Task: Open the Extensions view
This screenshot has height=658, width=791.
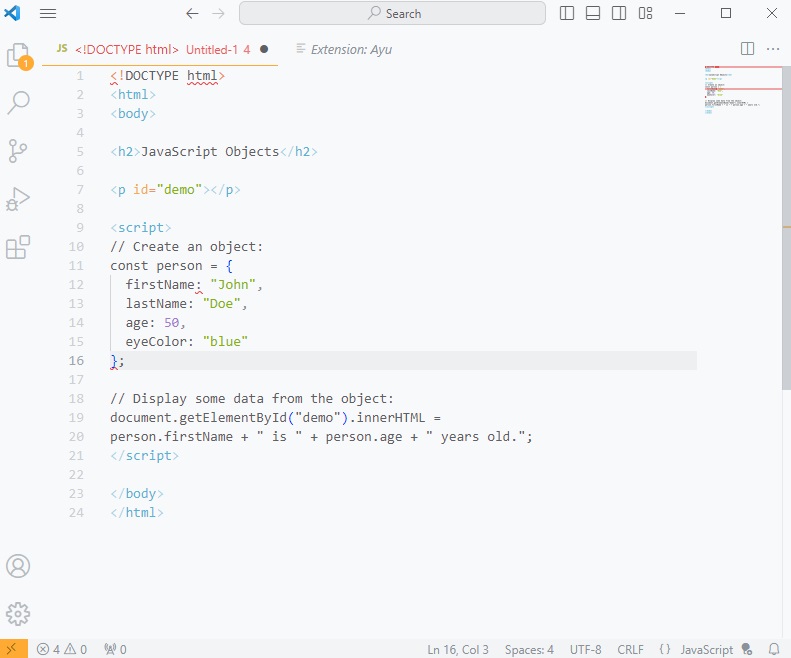Action: click(18, 247)
